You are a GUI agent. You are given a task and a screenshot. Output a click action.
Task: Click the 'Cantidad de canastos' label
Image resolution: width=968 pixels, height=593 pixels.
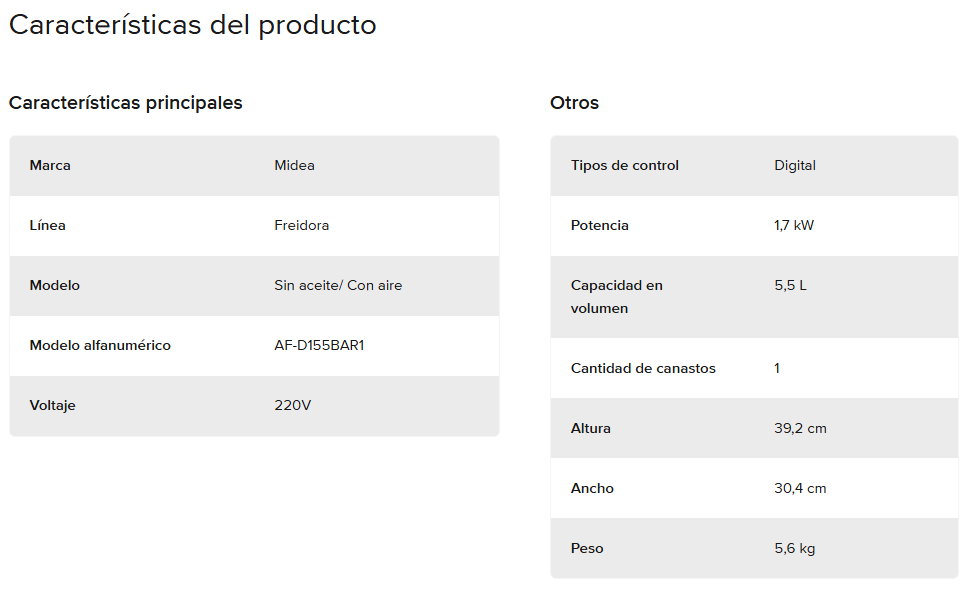click(643, 368)
